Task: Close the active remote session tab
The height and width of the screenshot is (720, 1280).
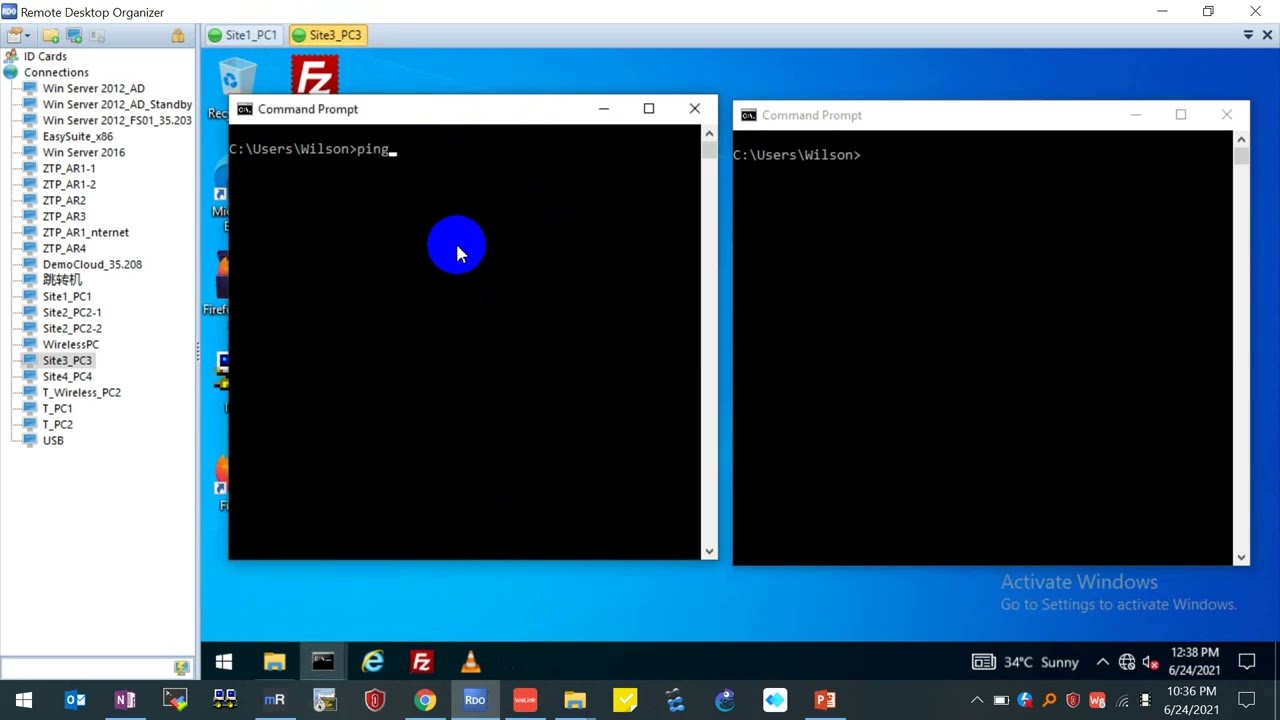Action: [x=1268, y=35]
